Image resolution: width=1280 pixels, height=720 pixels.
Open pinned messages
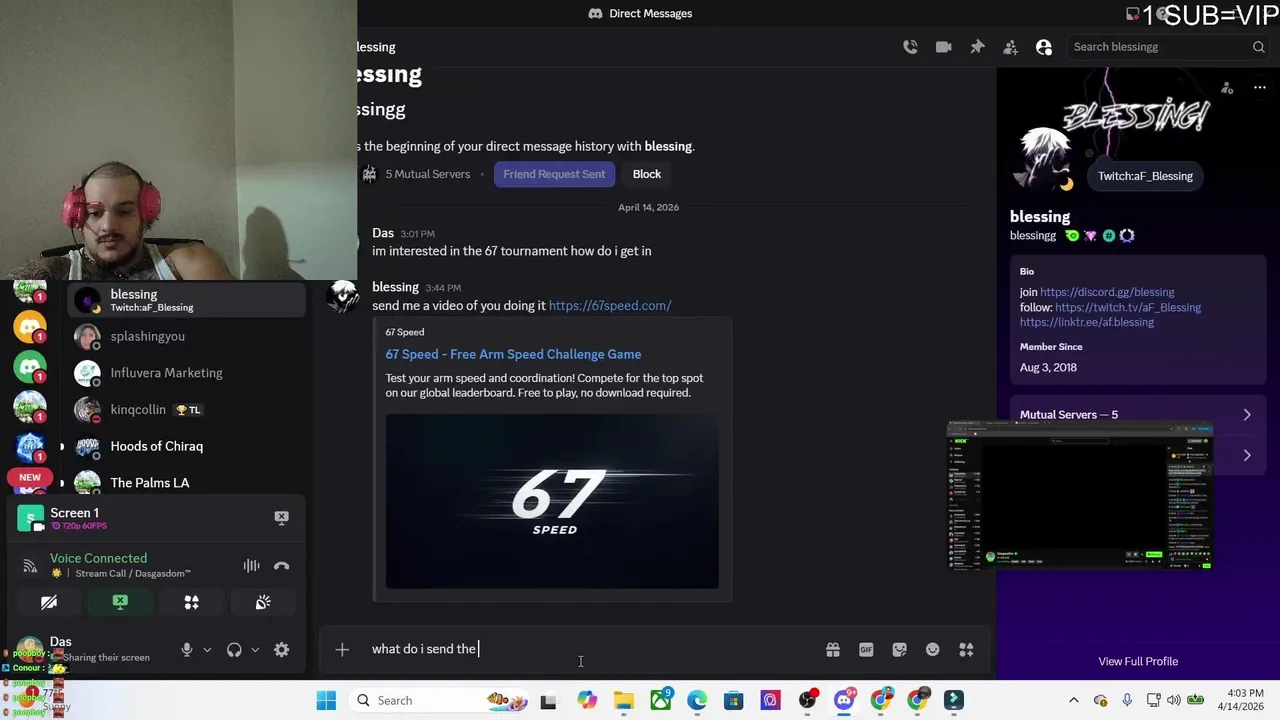tap(977, 47)
